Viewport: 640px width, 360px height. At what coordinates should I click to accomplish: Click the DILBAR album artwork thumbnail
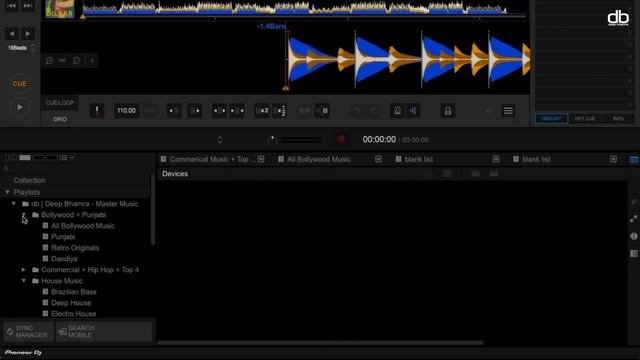pos(60,9)
